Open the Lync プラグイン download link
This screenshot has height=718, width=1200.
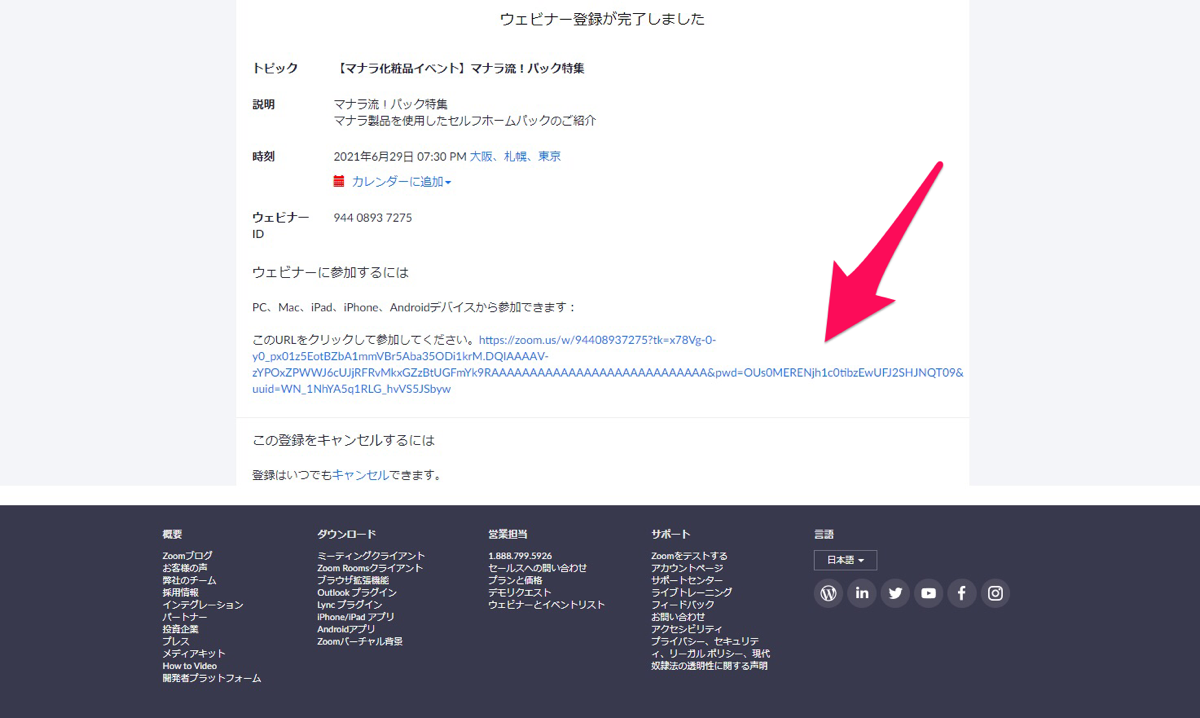pyautogui.click(x=350, y=605)
